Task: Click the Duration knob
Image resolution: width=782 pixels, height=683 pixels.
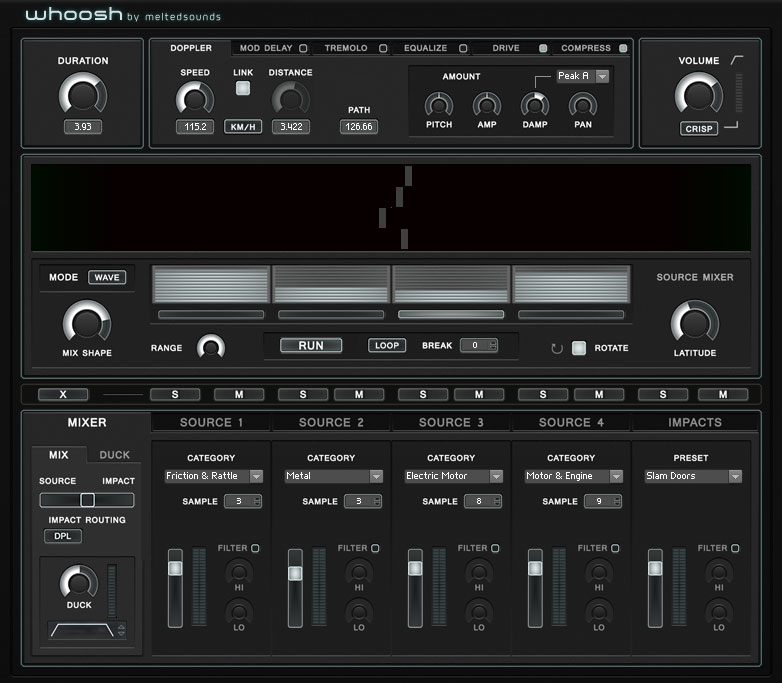Action: coord(82,95)
